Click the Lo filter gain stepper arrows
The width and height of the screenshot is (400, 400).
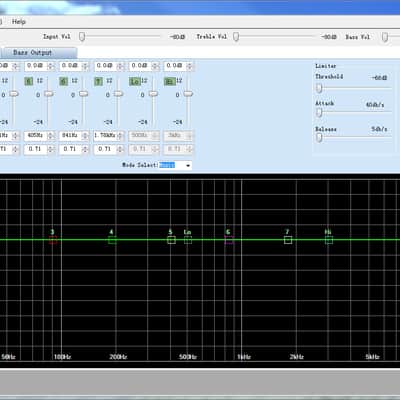pyautogui.click(x=155, y=66)
